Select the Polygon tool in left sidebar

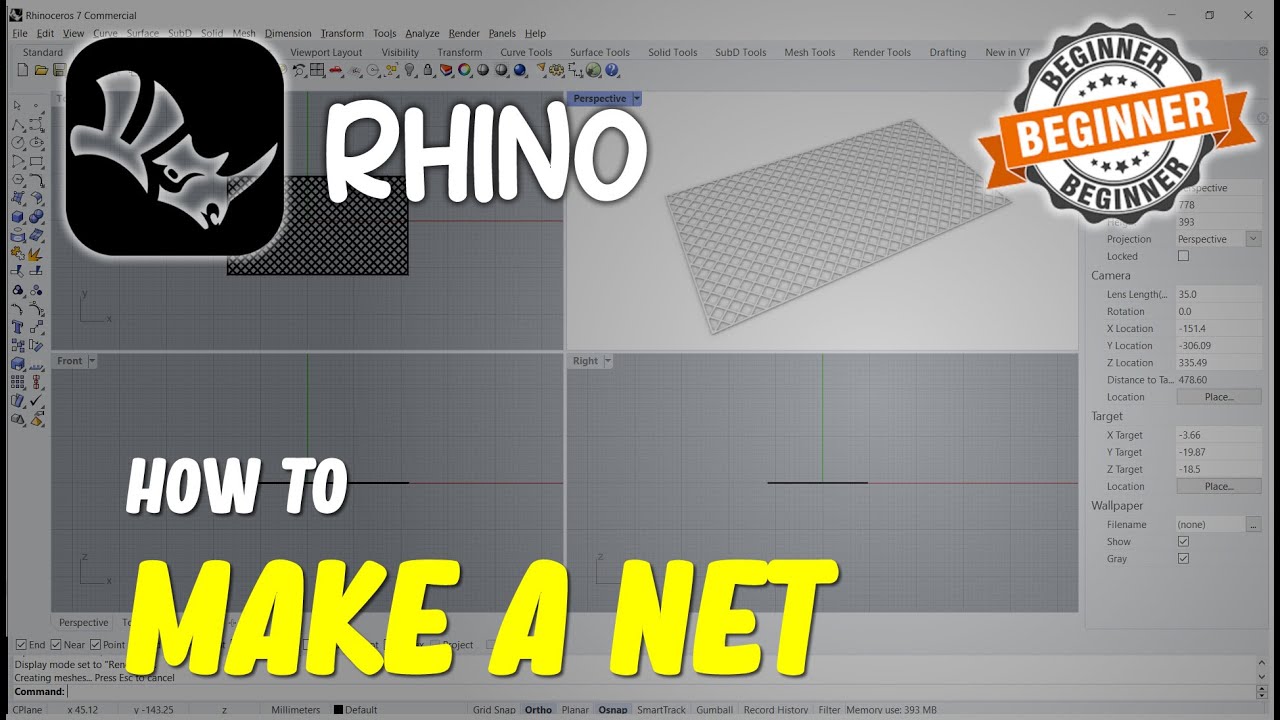pos(18,179)
